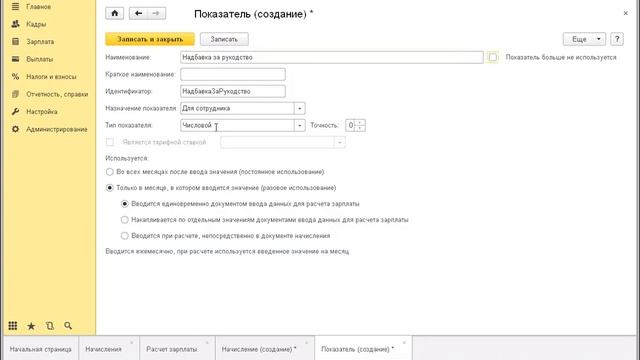640x360 pixels.
Task: Click into Идентификатор field
Action: pyautogui.click(x=233, y=91)
